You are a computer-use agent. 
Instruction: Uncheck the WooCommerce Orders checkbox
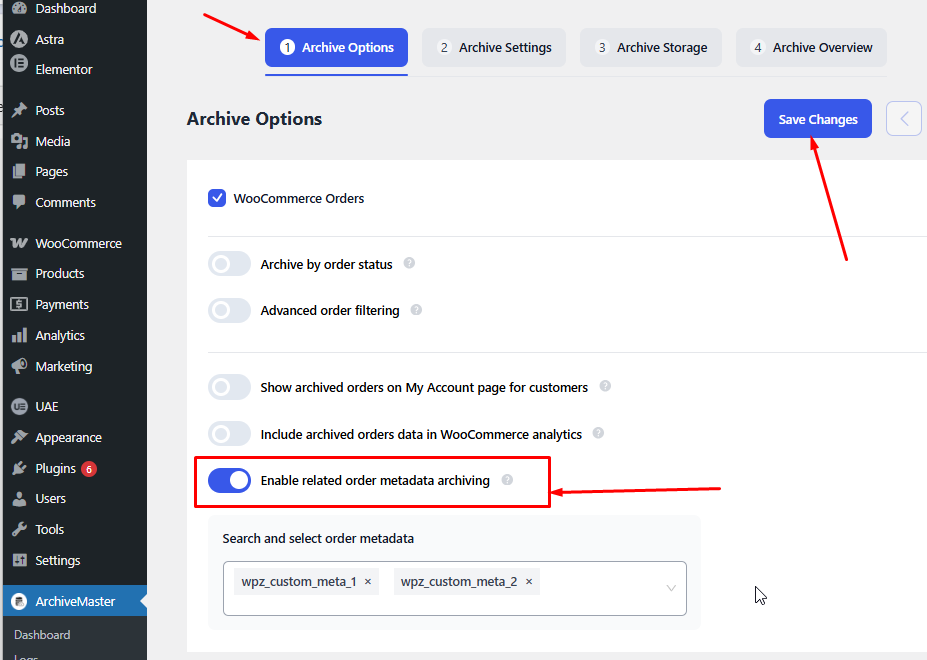pyautogui.click(x=217, y=198)
